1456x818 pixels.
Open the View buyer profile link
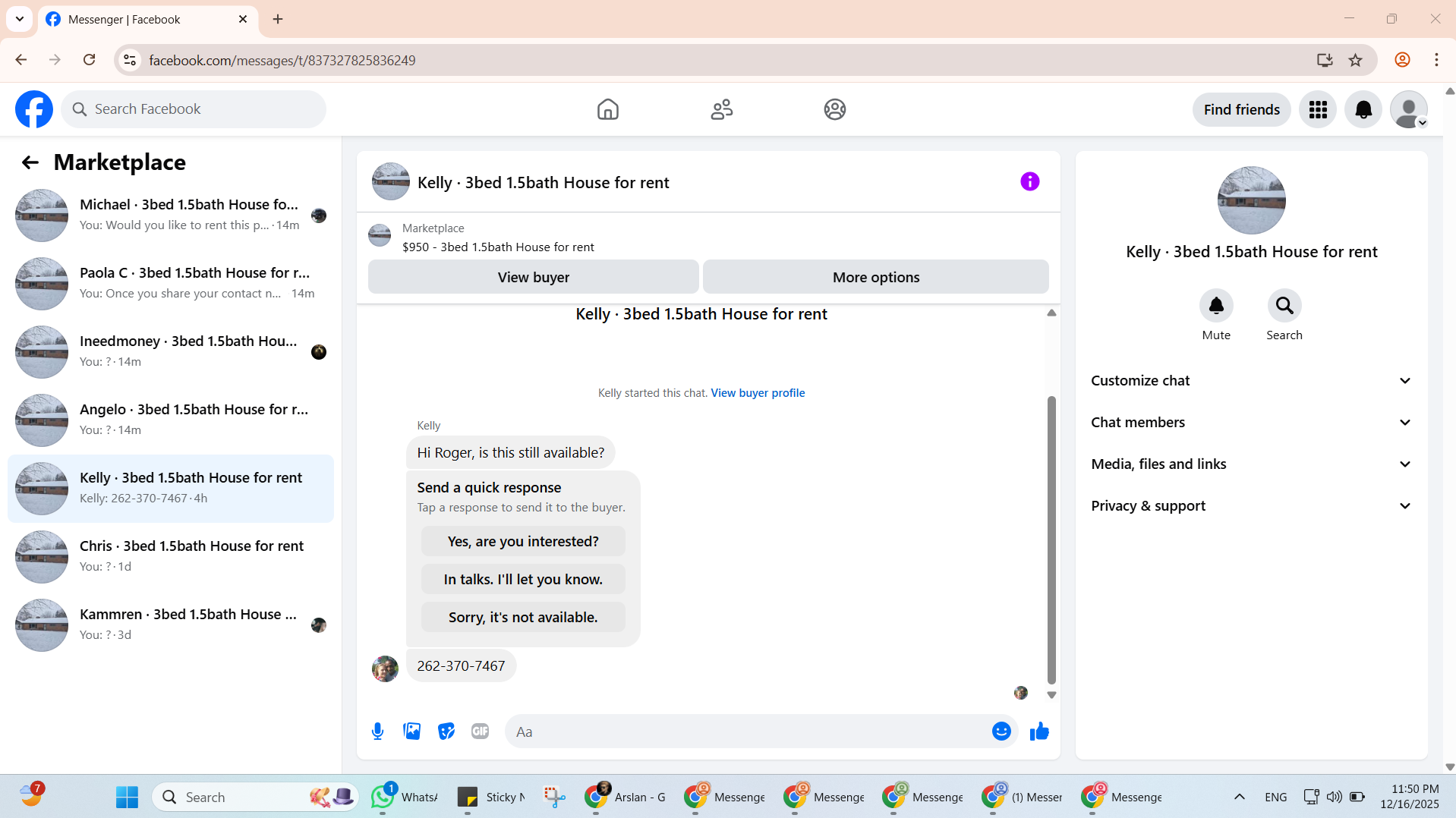pyautogui.click(x=758, y=393)
